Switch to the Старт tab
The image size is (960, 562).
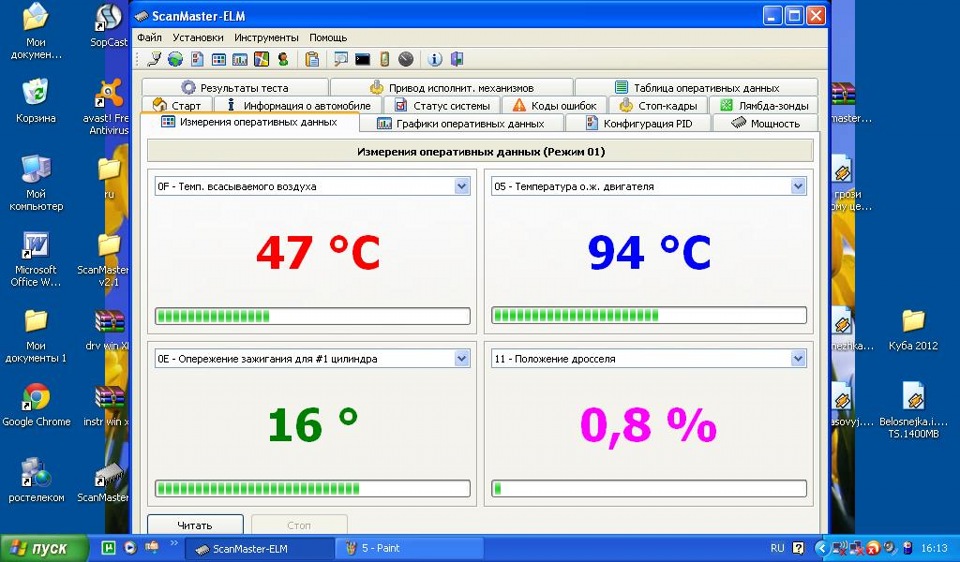pos(177,105)
